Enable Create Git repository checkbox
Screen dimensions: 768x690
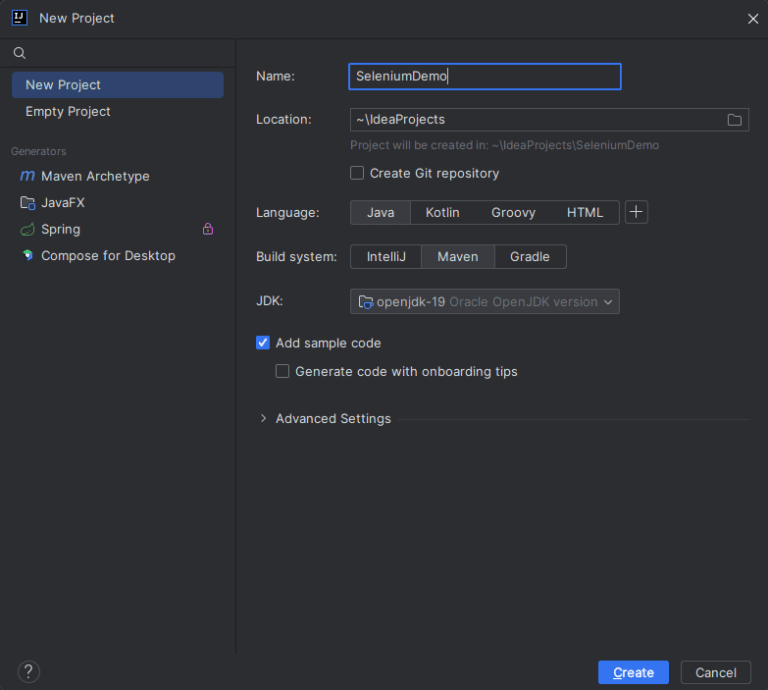[x=357, y=173]
